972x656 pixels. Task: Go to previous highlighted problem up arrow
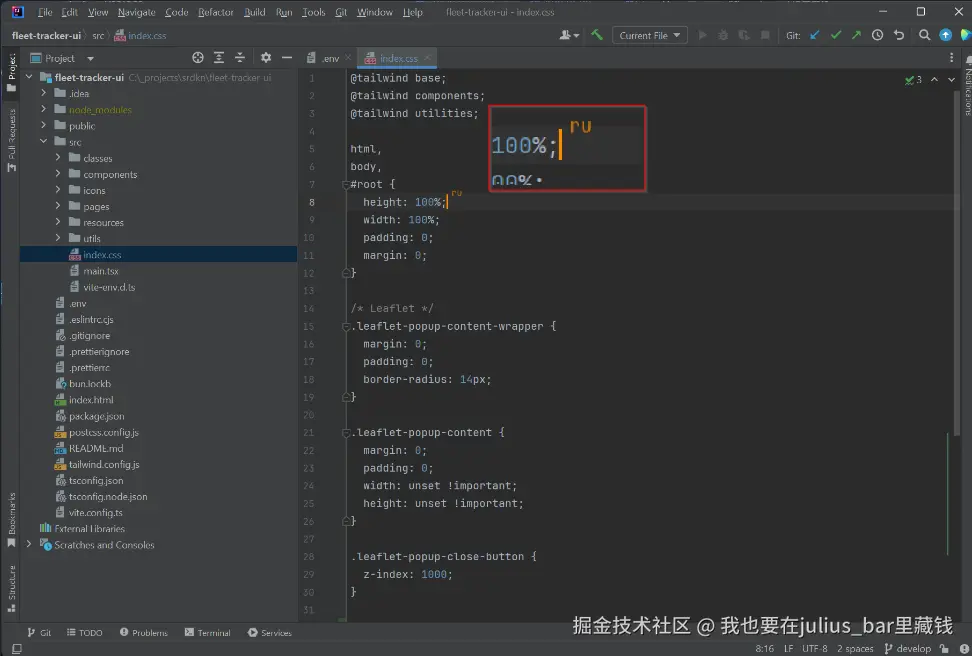pyautogui.click(x=934, y=79)
